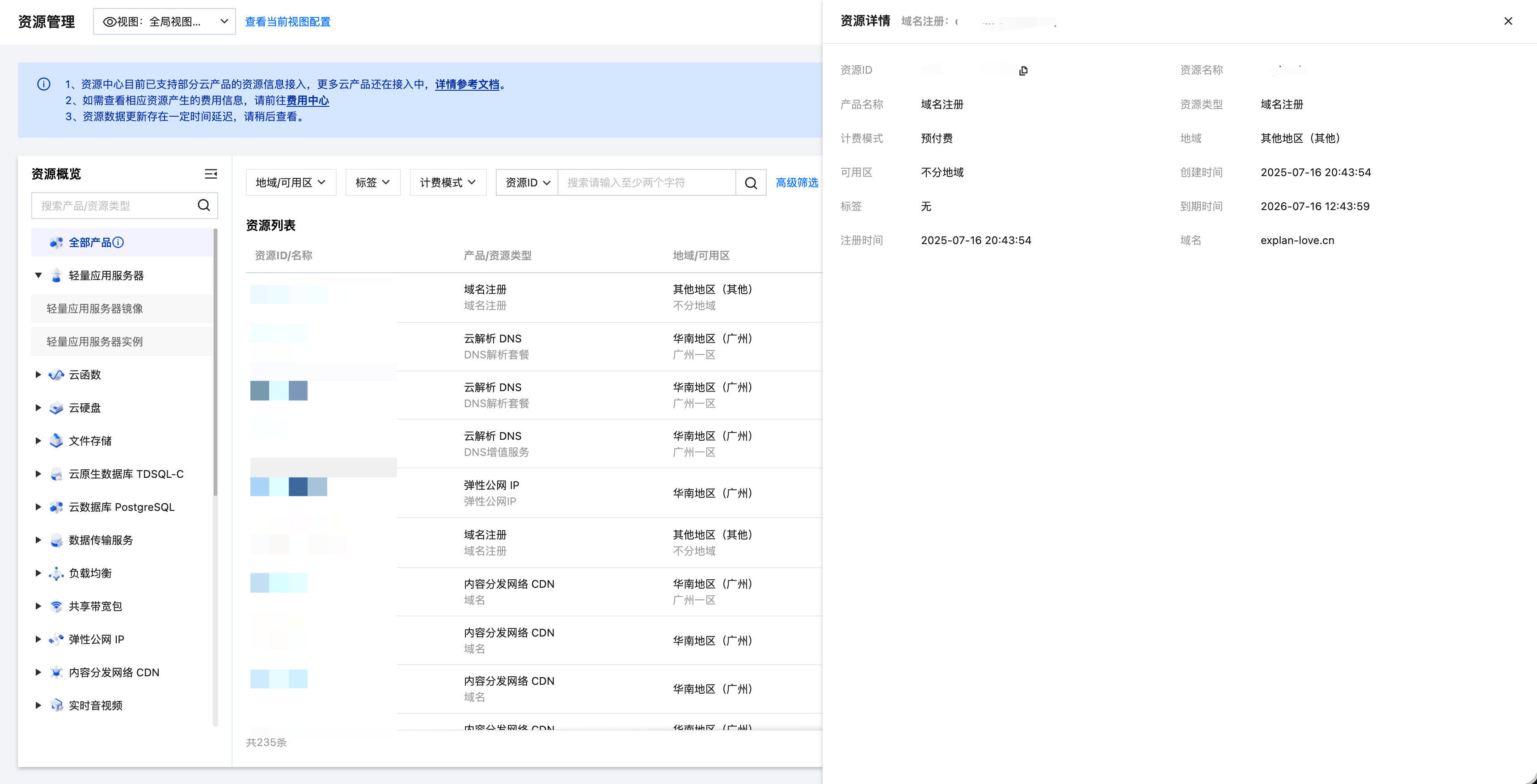Click the search magnifier in resource overview
The image size is (1537, 784).
tap(204, 205)
